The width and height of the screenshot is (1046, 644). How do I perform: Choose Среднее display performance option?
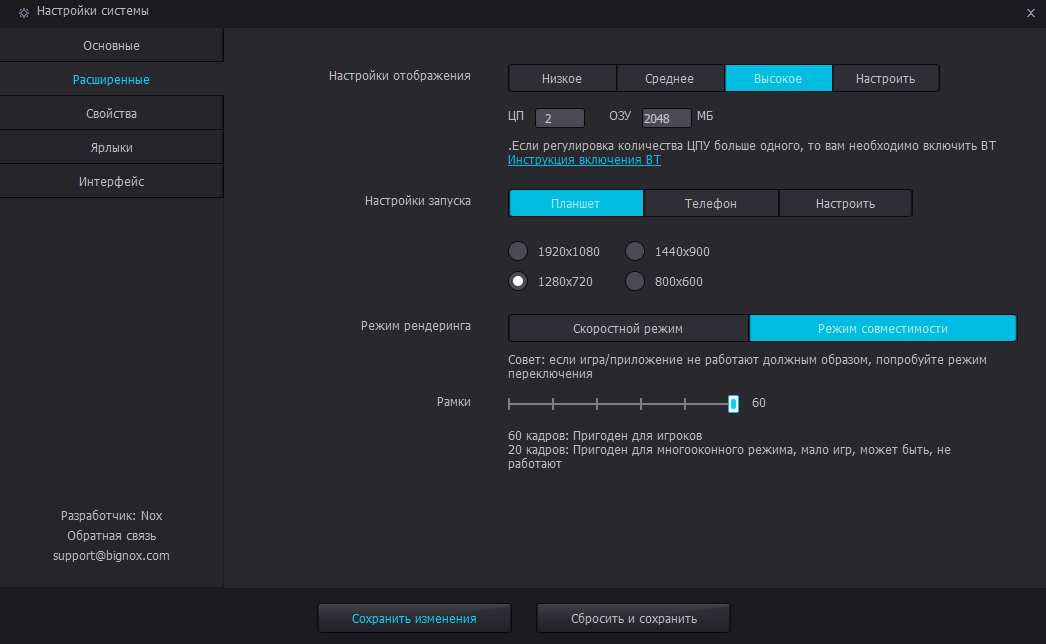pyautogui.click(x=670, y=79)
